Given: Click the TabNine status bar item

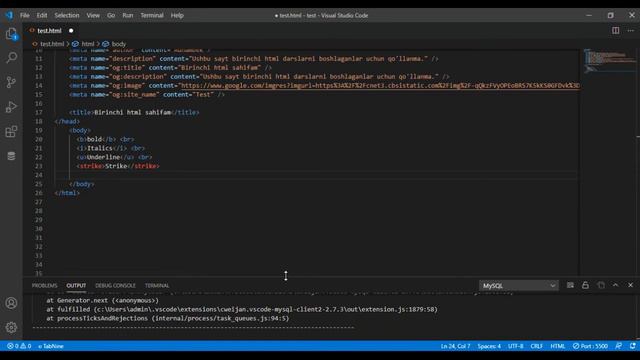Looking at the screenshot, I should coord(51,346).
